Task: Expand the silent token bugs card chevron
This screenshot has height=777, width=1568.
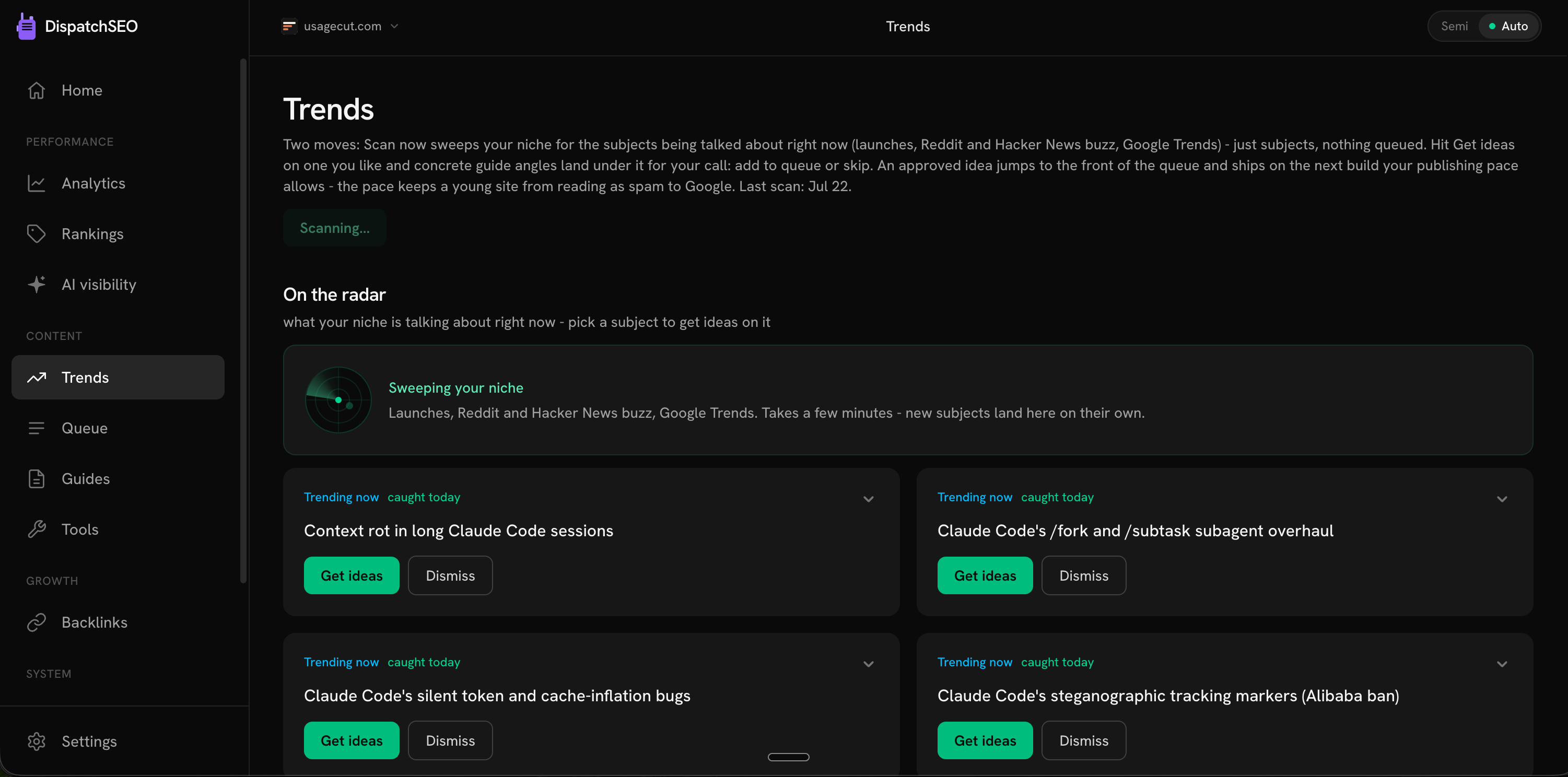Action: pos(869,664)
